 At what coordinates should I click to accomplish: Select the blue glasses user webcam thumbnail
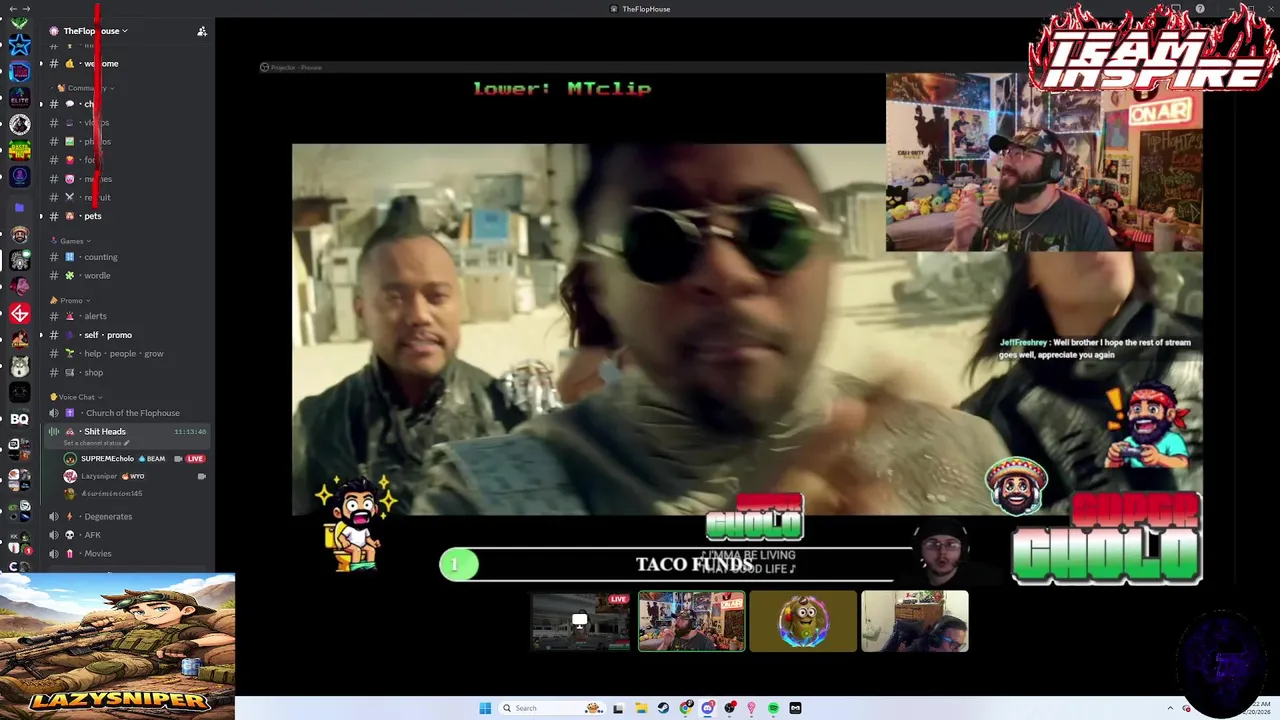(915, 621)
